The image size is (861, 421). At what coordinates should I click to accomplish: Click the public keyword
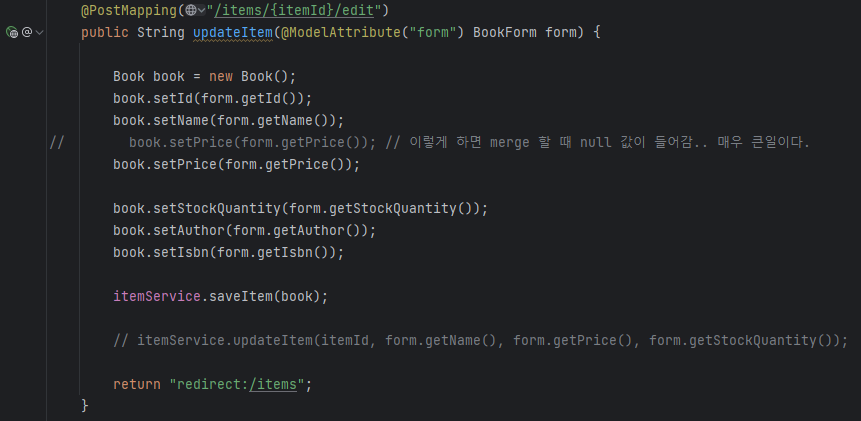pos(105,32)
